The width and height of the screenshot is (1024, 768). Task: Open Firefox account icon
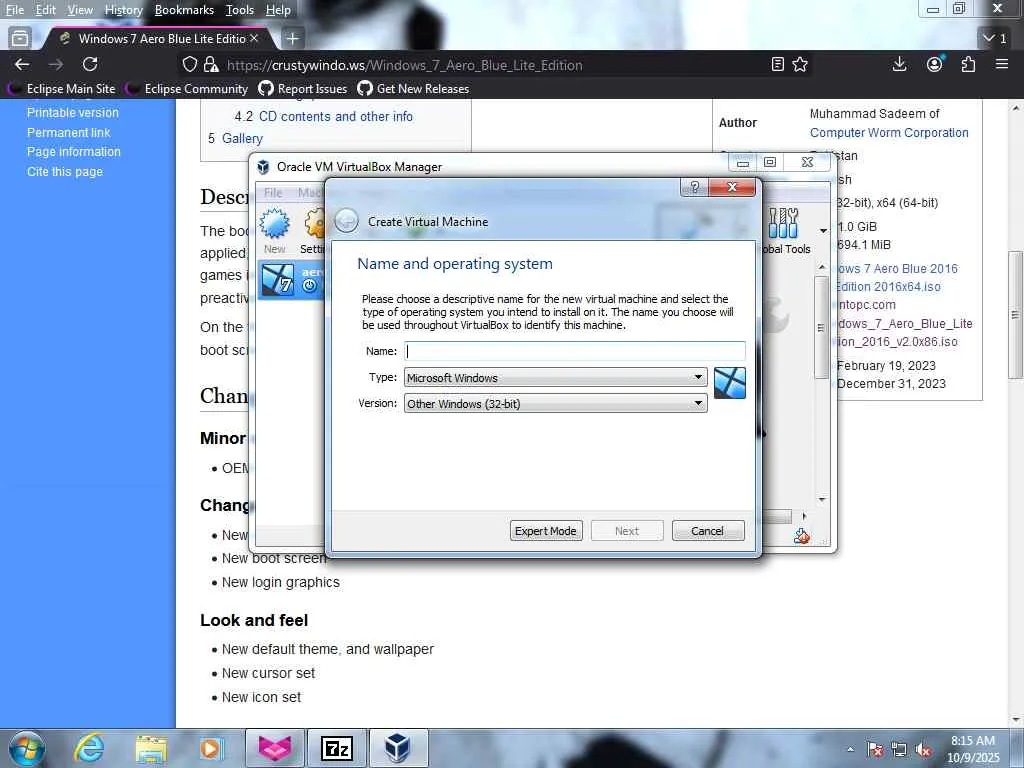pyautogui.click(x=935, y=64)
